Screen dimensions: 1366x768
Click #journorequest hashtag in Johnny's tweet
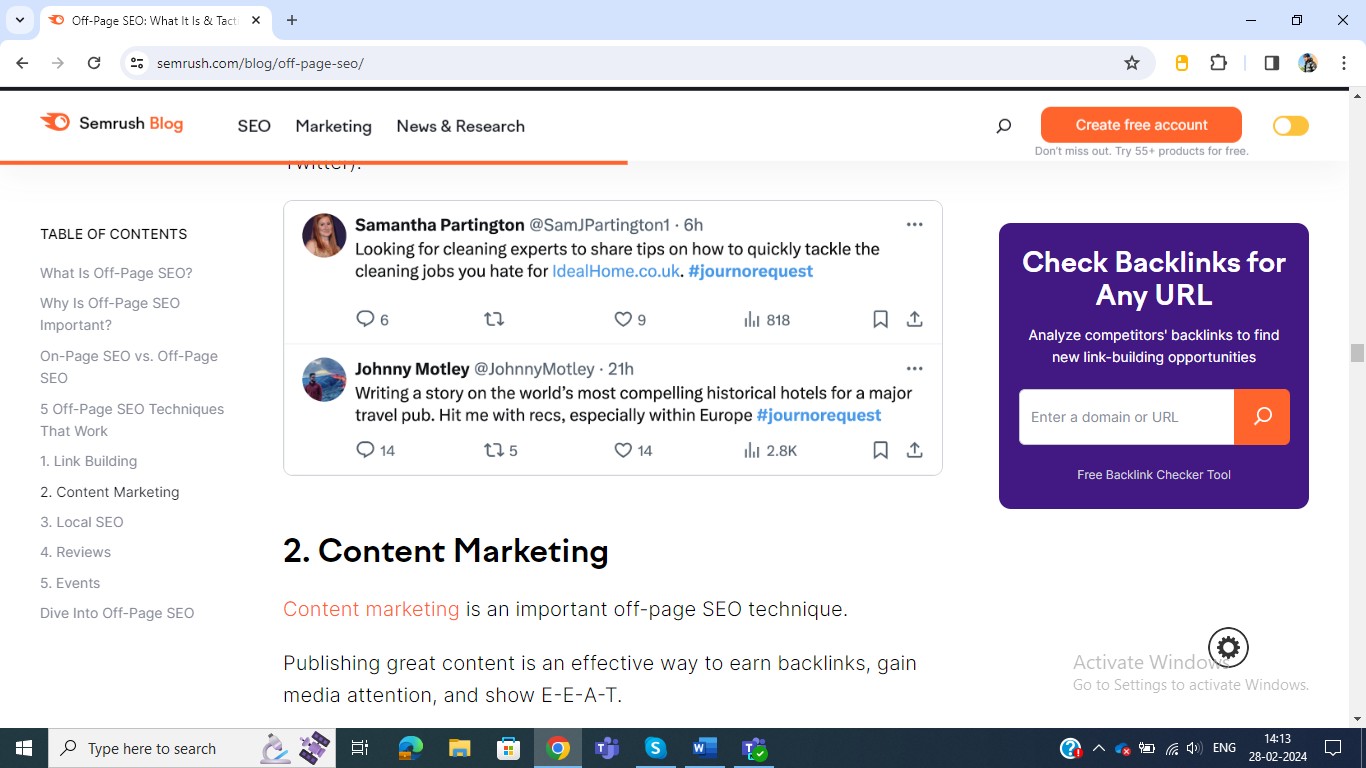coord(818,415)
